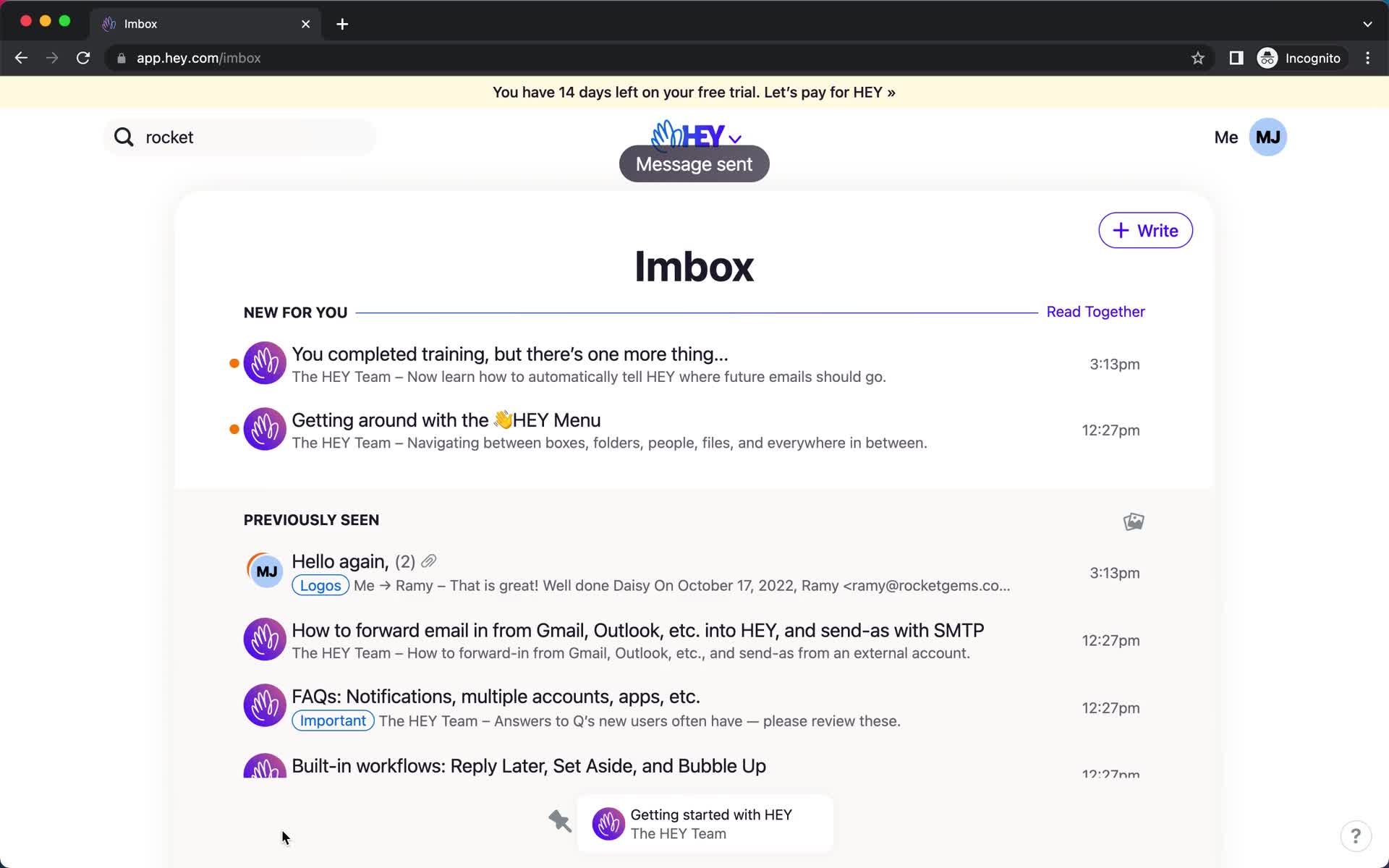The image size is (1389, 868).
Task: Click the unread dot on first NEW FOR YOU email
Action: coord(234,363)
